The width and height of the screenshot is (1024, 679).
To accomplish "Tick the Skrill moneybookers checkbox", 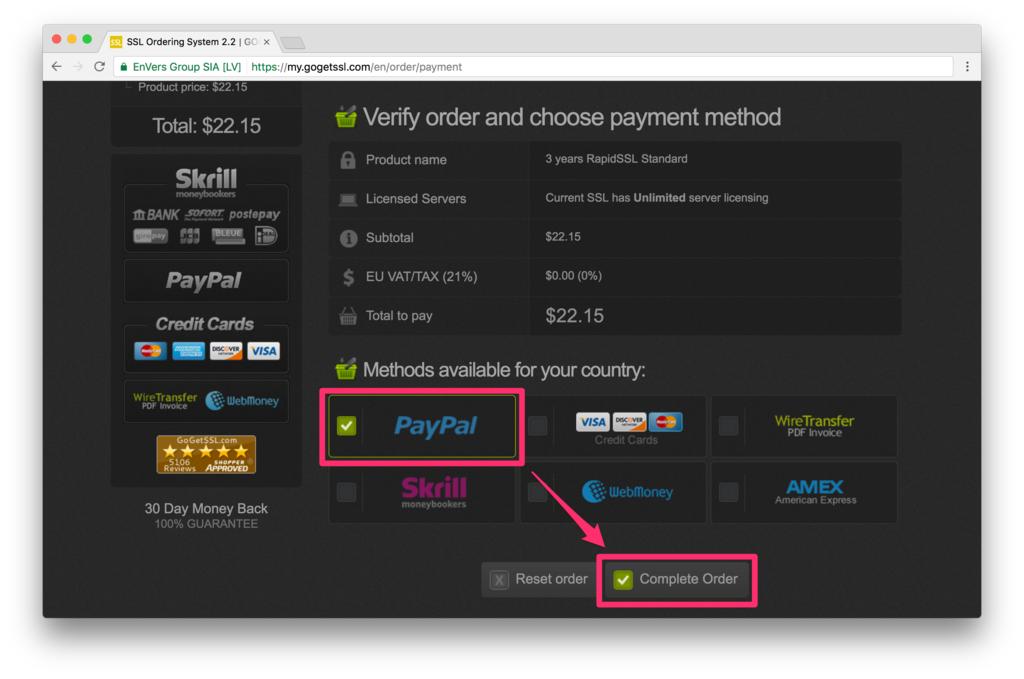I will tap(347, 492).
